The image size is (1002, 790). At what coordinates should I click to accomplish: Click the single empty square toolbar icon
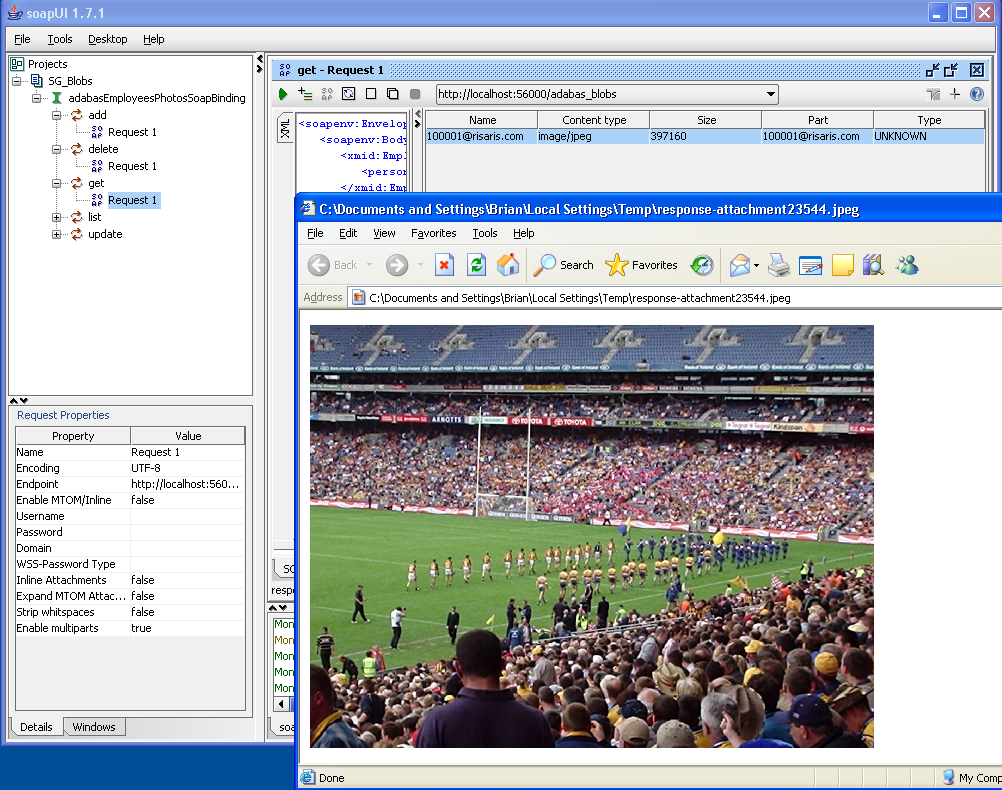(x=371, y=94)
